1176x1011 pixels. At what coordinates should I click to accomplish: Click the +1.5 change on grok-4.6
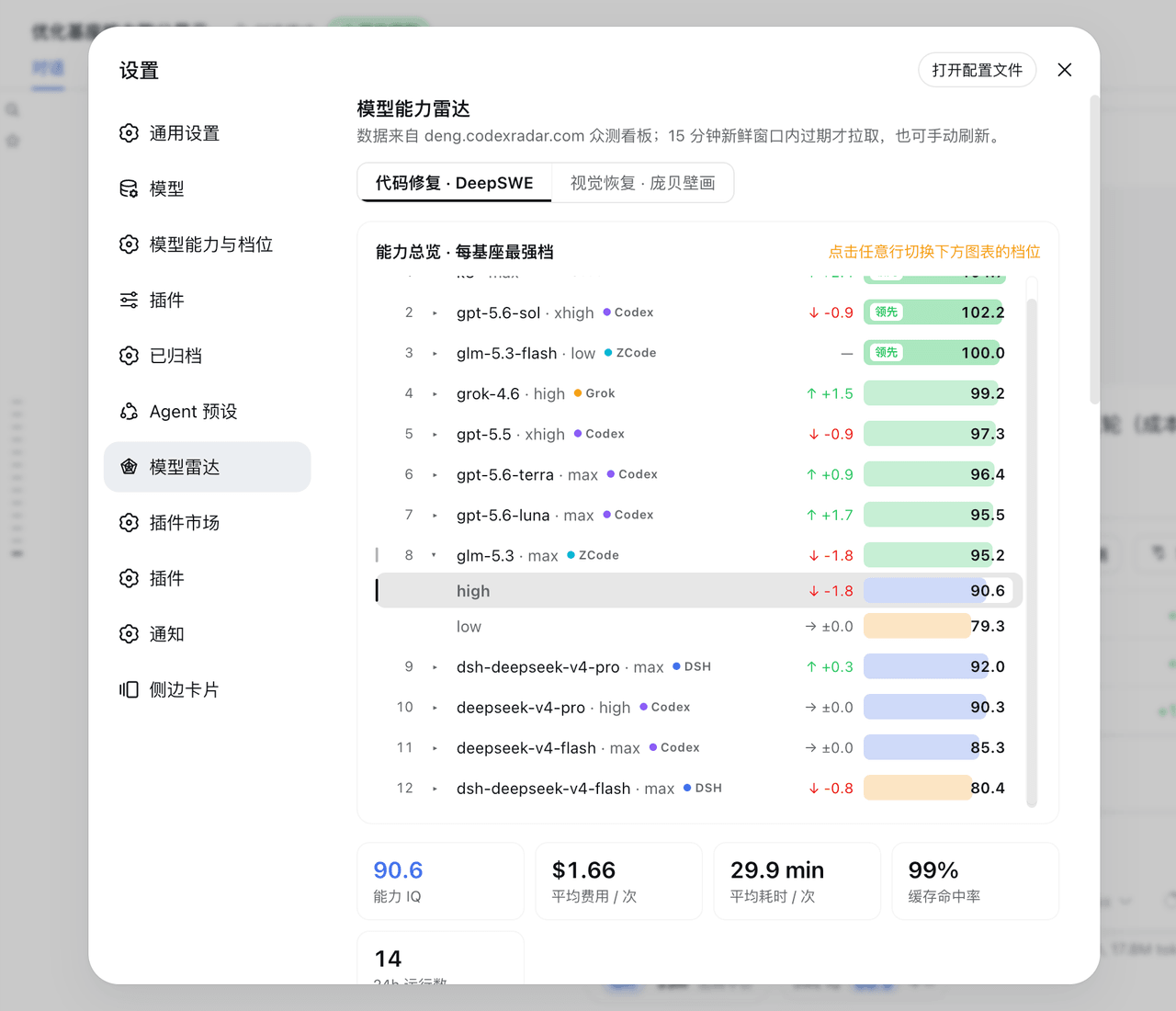(x=830, y=393)
